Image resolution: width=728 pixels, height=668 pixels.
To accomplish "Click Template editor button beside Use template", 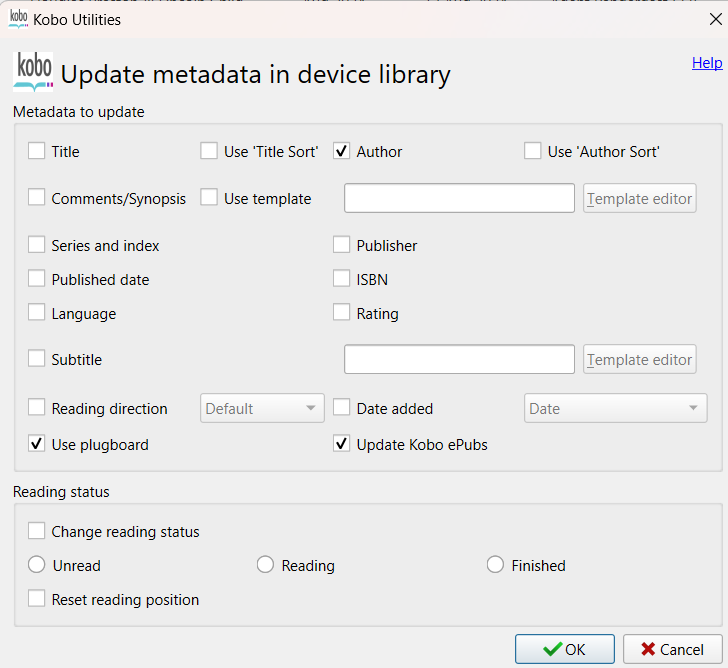I will coord(640,198).
